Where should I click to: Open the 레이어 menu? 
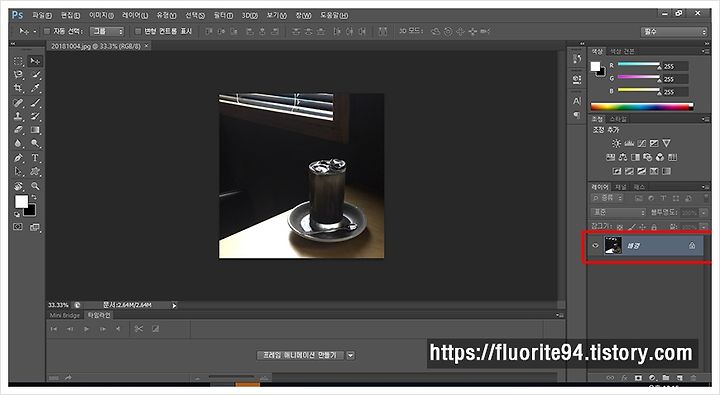[x=135, y=15]
